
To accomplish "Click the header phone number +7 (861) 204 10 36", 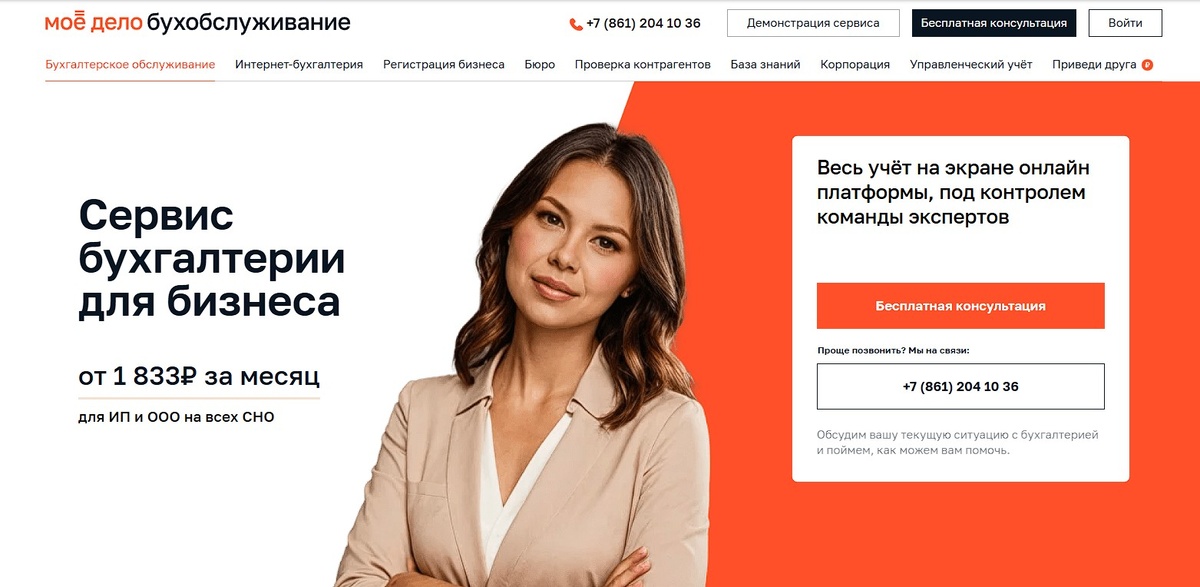I will pyautogui.click(x=643, y=23).
